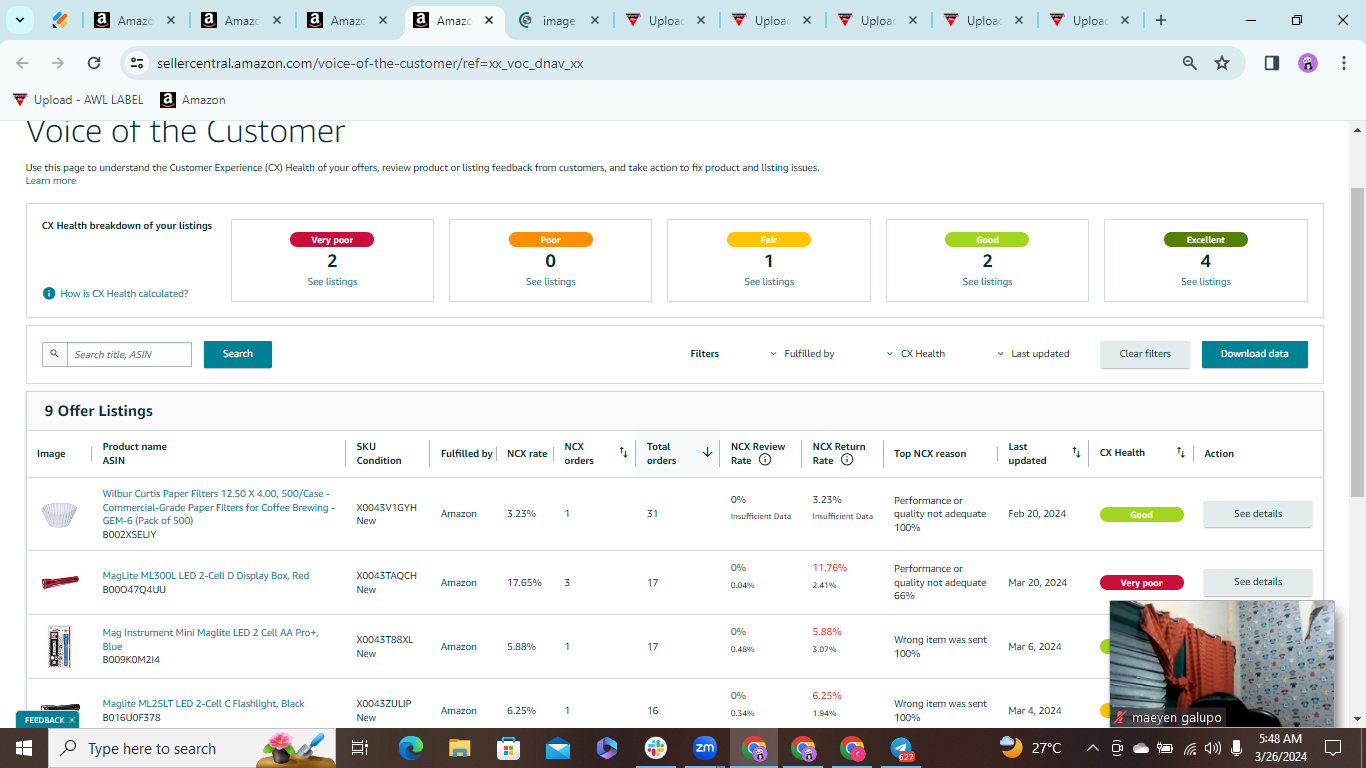Show info for NCX Review Rate
This screenshot has height=768, width=1366.
(765, 460)
